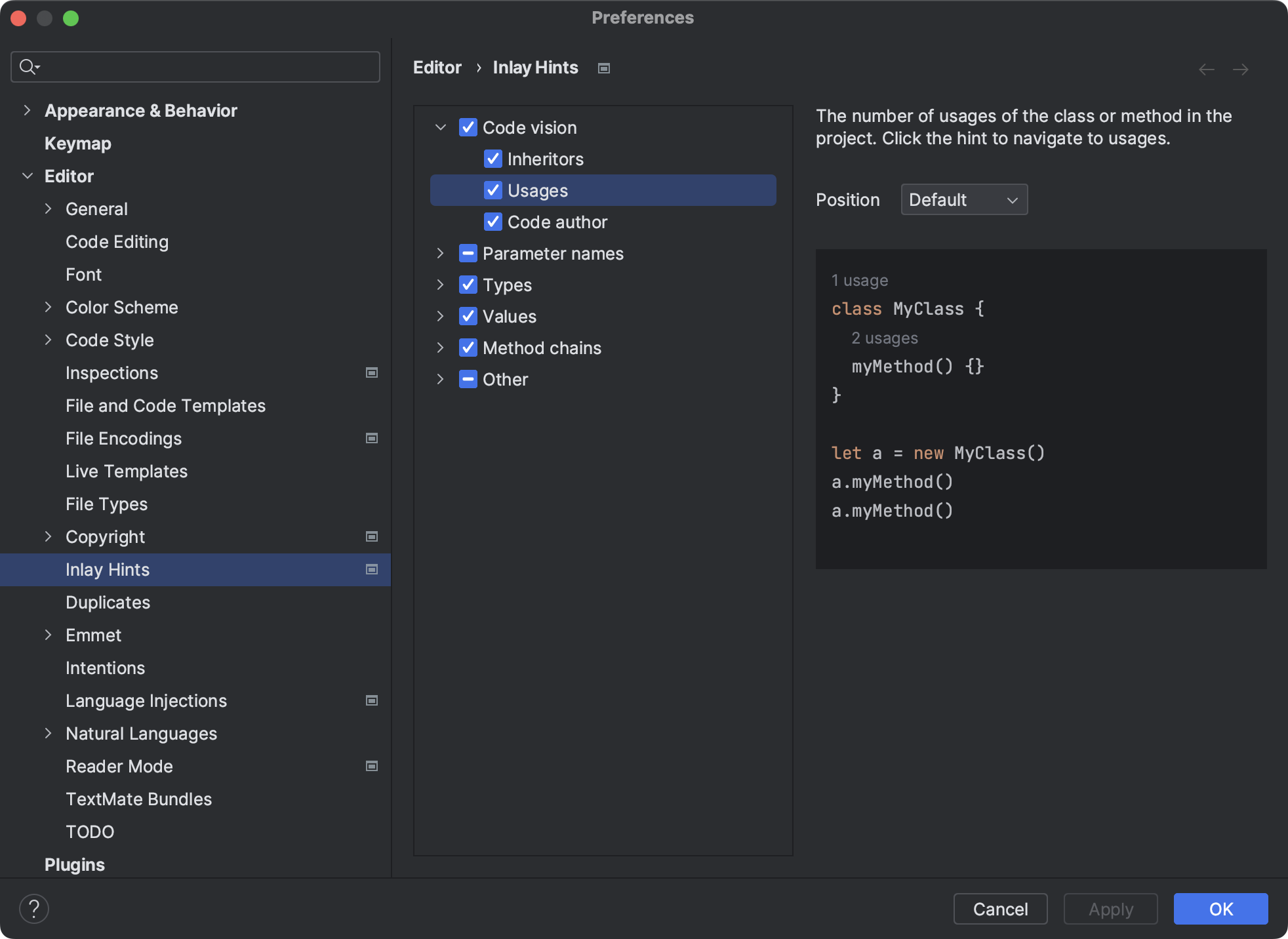Select Editor in the breadcrumb path
This screenshot has width=1288, height=939.
[x=437, y=67]
